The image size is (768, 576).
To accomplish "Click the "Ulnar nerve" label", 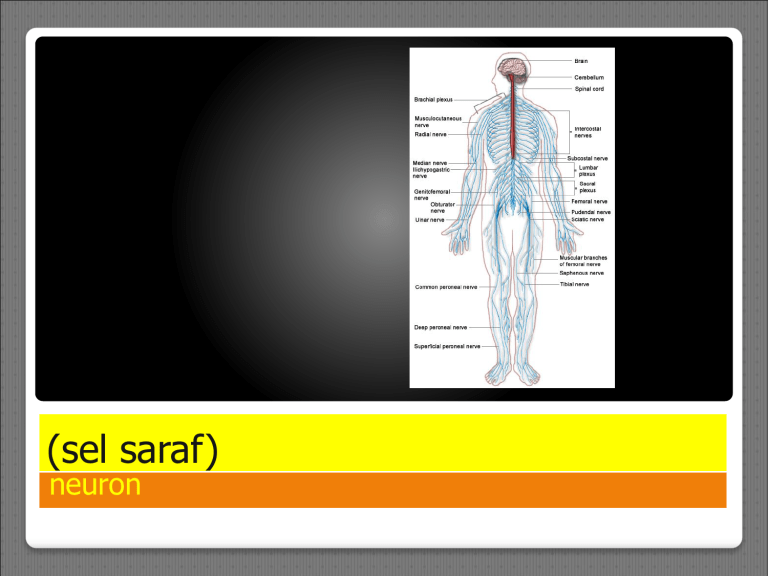I will coord(430,220).
